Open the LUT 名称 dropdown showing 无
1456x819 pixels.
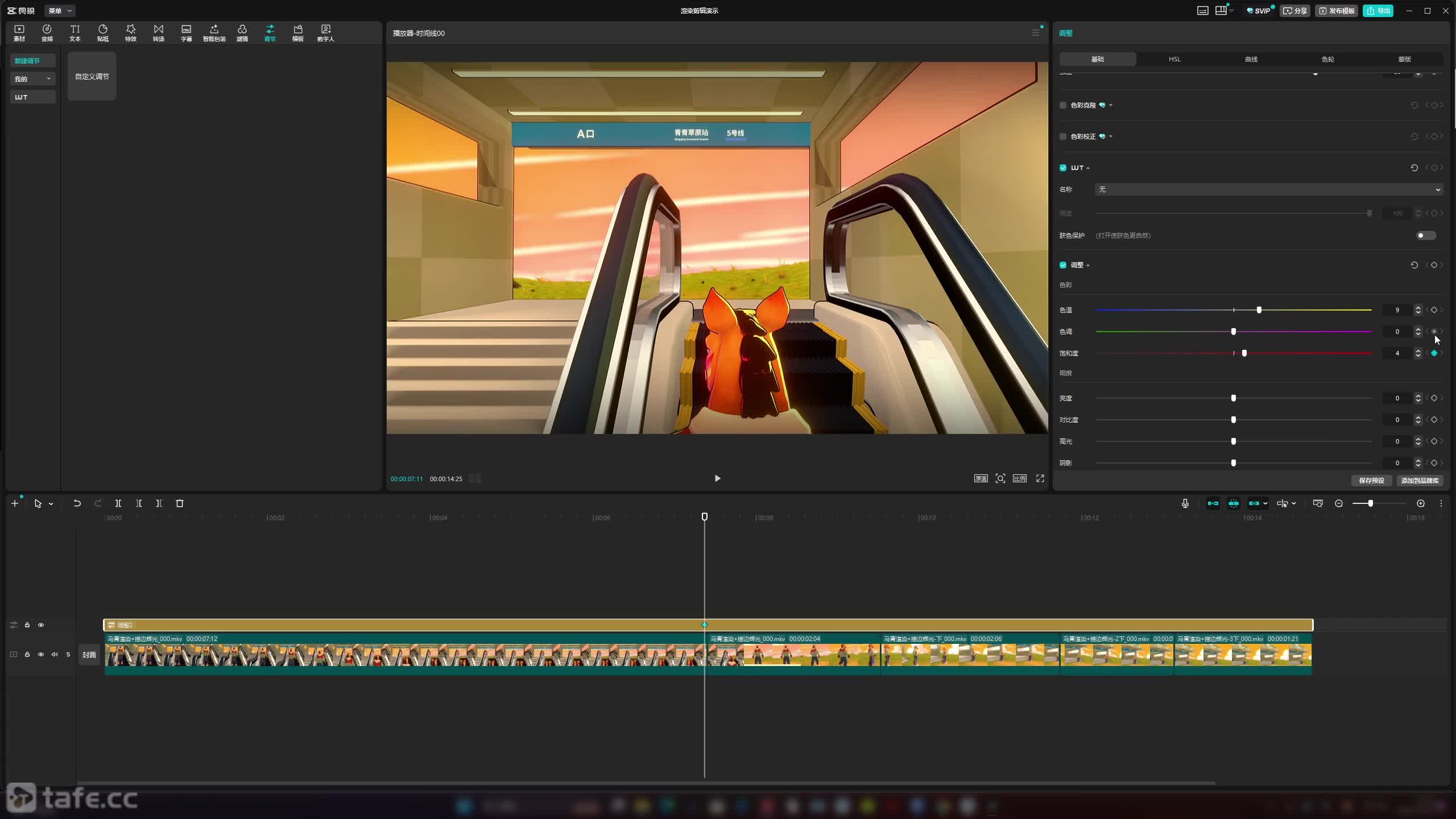tap(1268, 189)
